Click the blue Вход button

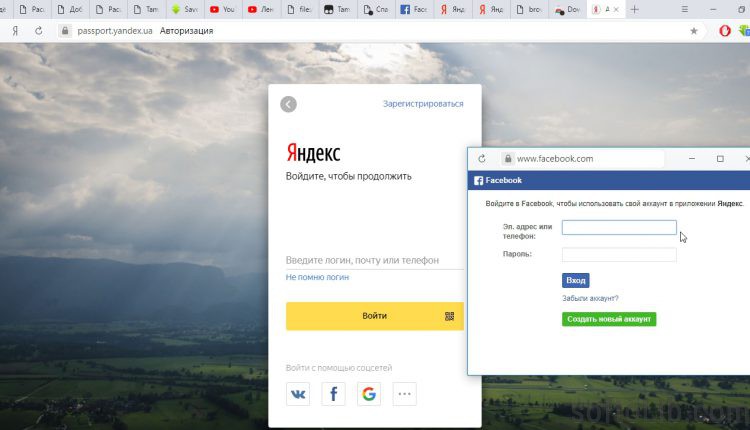[575, 280]
